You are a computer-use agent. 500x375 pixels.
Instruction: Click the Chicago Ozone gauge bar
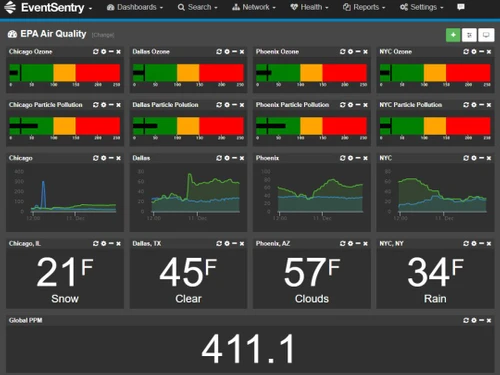pyautogui.click(x=65, y=73)
